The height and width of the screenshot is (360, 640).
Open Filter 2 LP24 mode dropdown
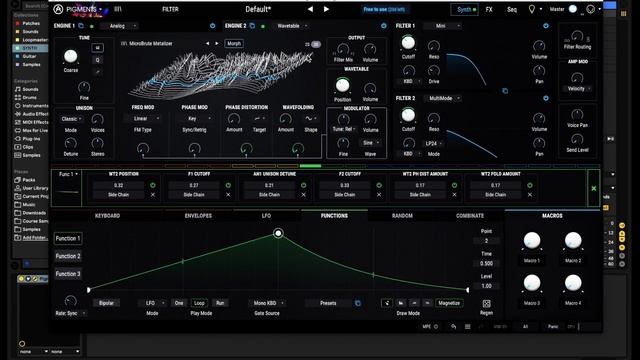click(433, 143)
